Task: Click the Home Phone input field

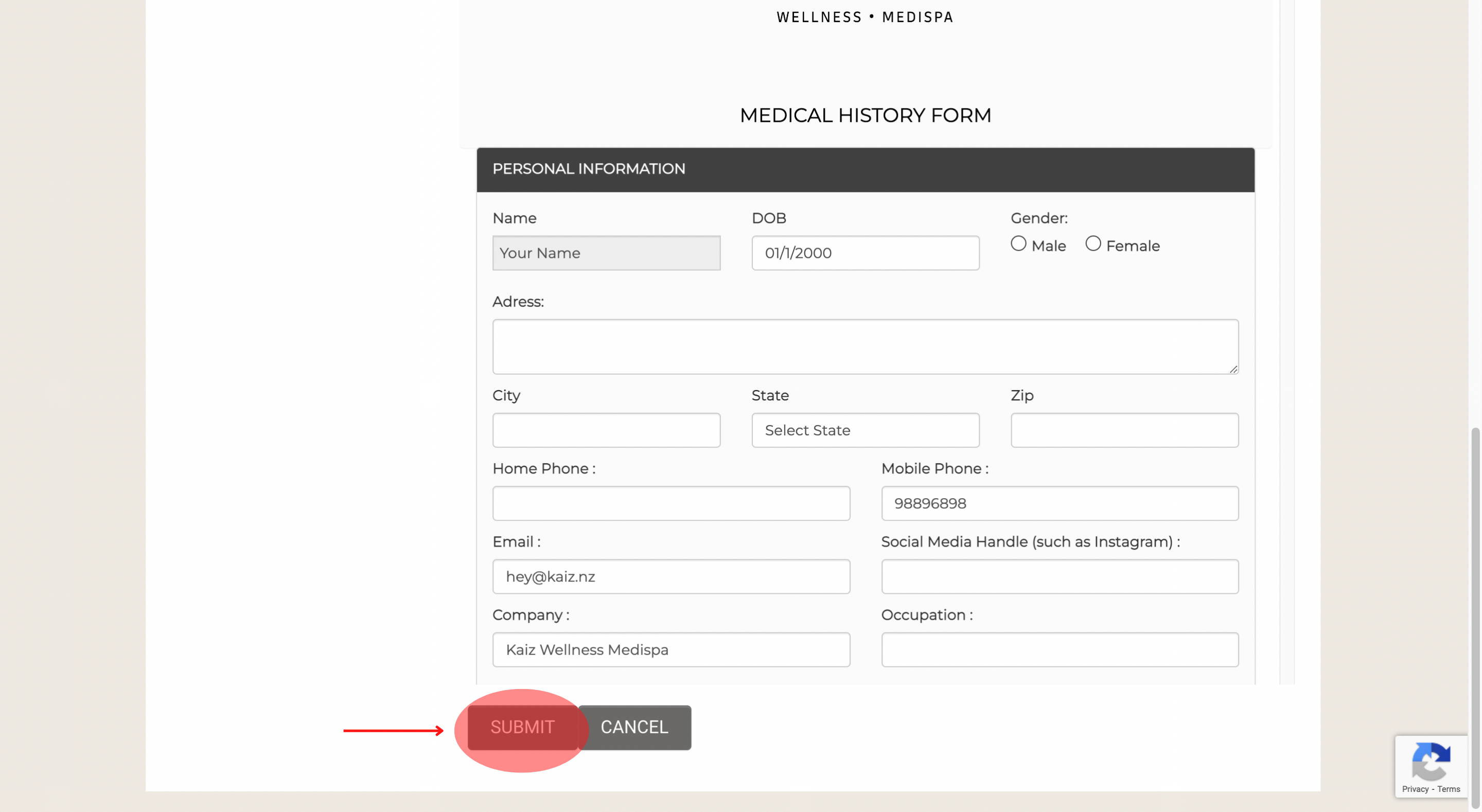Action: [671, 503]
